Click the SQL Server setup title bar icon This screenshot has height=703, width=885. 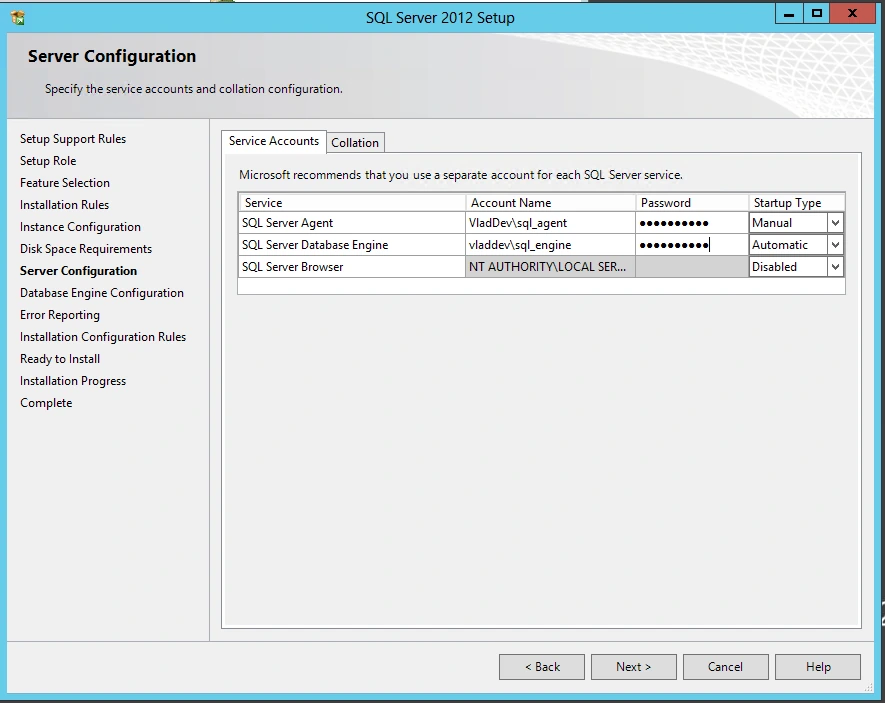[17, 18]
